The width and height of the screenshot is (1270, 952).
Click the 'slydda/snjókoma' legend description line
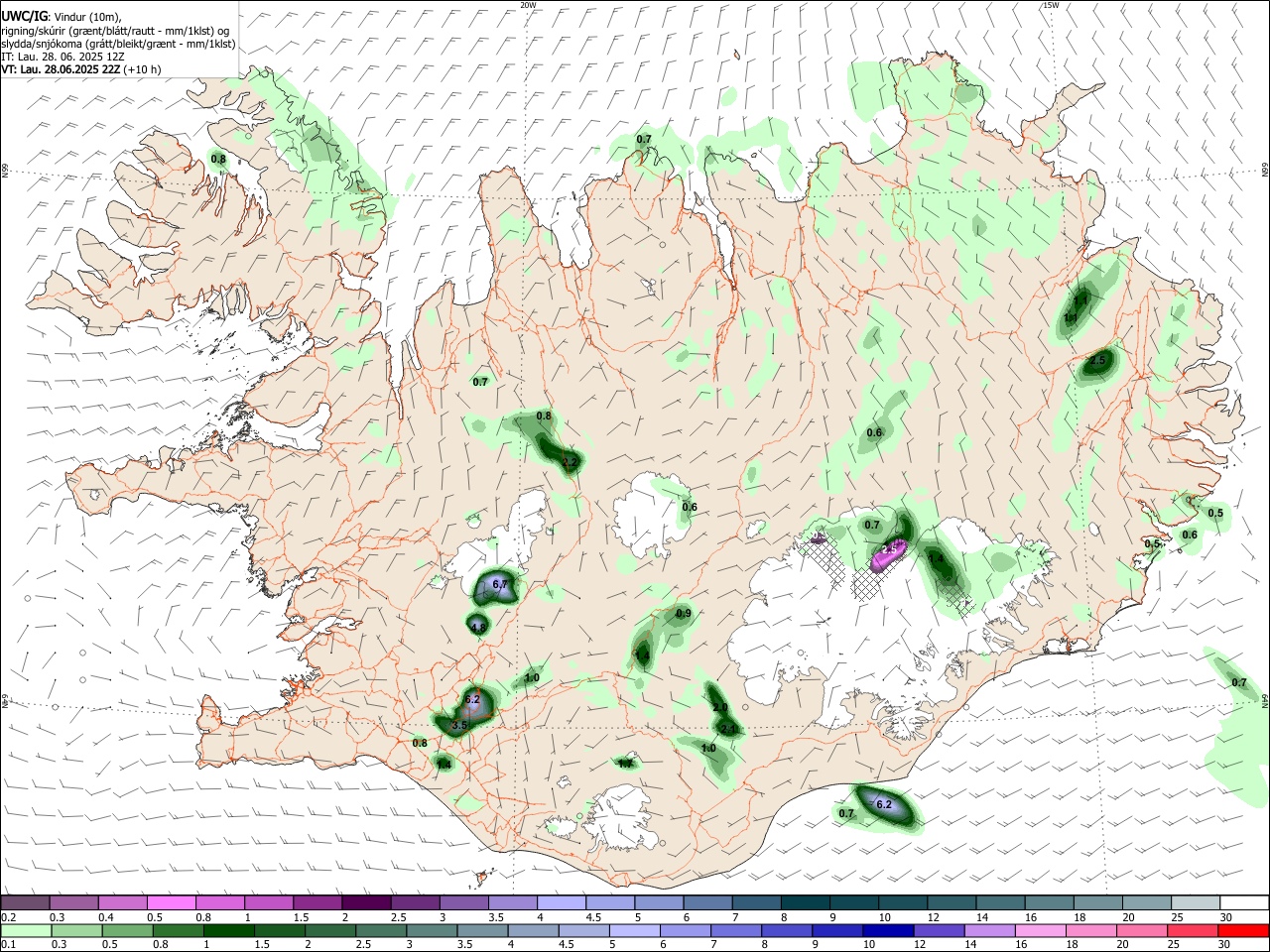pos(118,44)
